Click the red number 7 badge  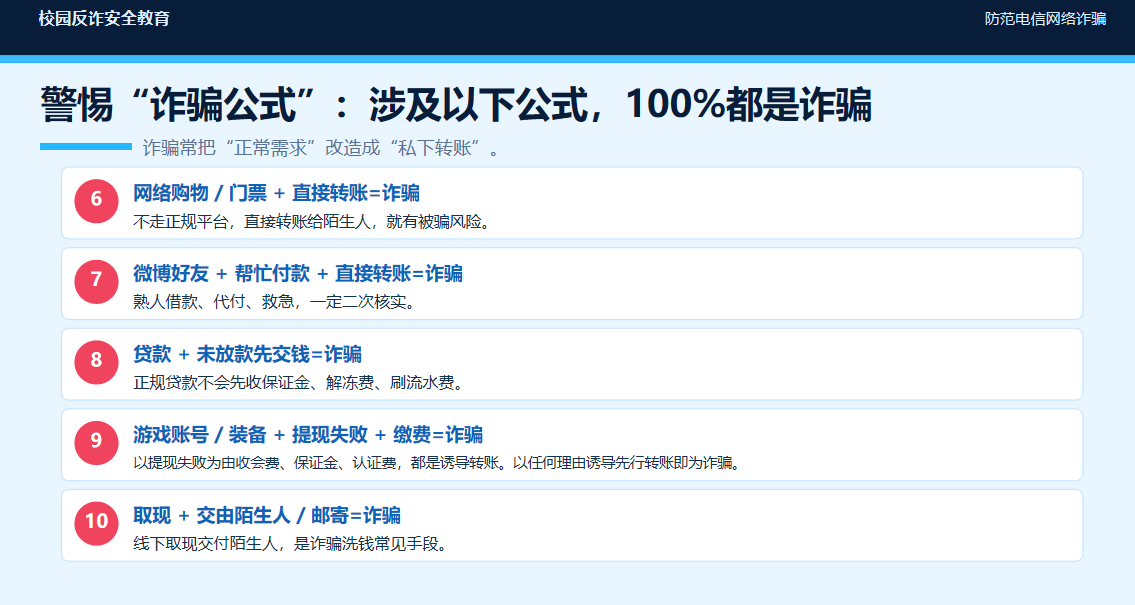[x=96, y=282]
